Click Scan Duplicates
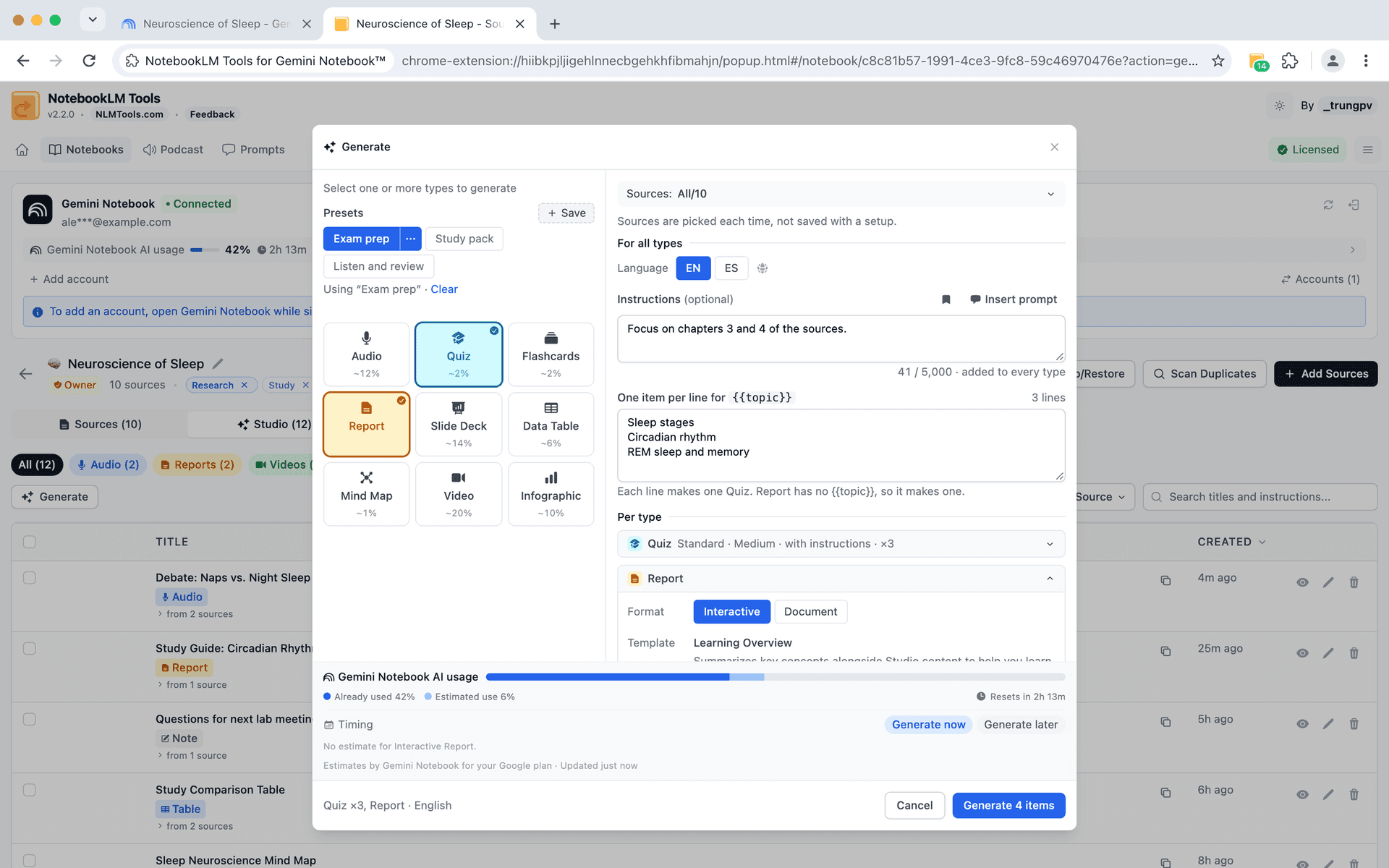This screenshot has width=1389, height=868. pos(1205,374)
